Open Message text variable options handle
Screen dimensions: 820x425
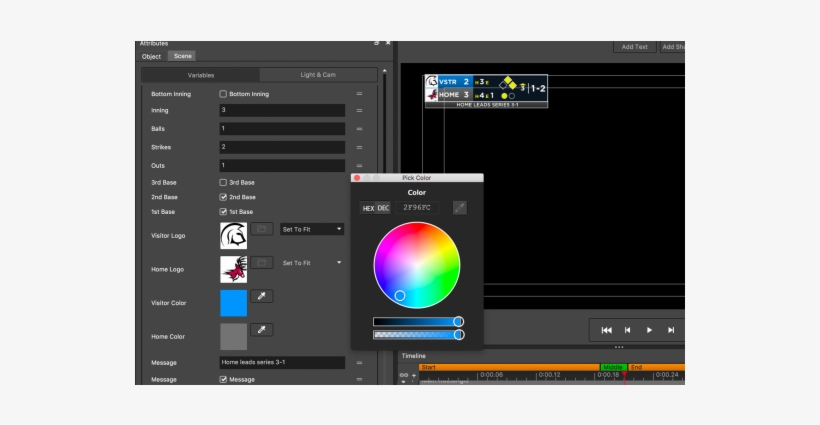tap(359, 362)
